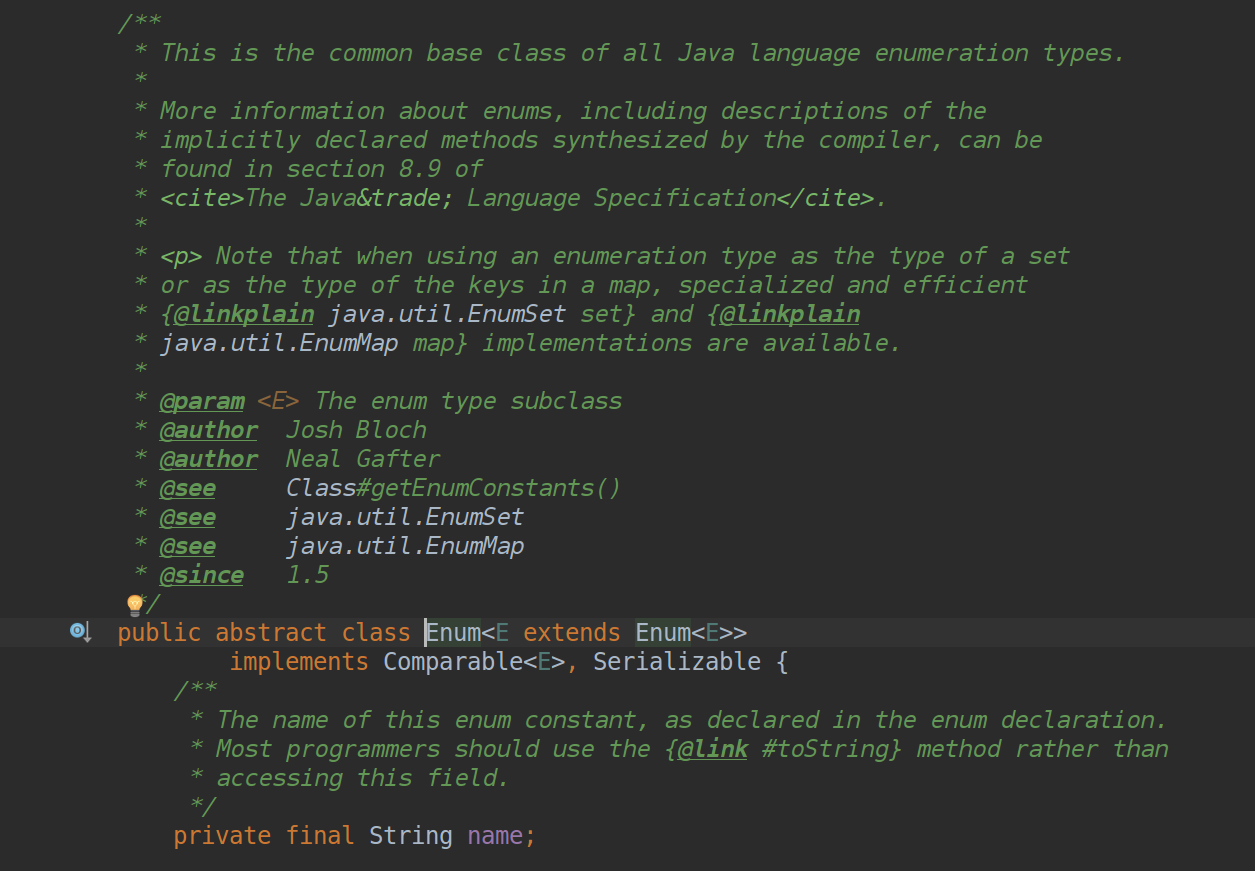The height and width of the screenshot is (871, 1255).
Task: Click the implements keyword
Action: (x=299, y=662)
